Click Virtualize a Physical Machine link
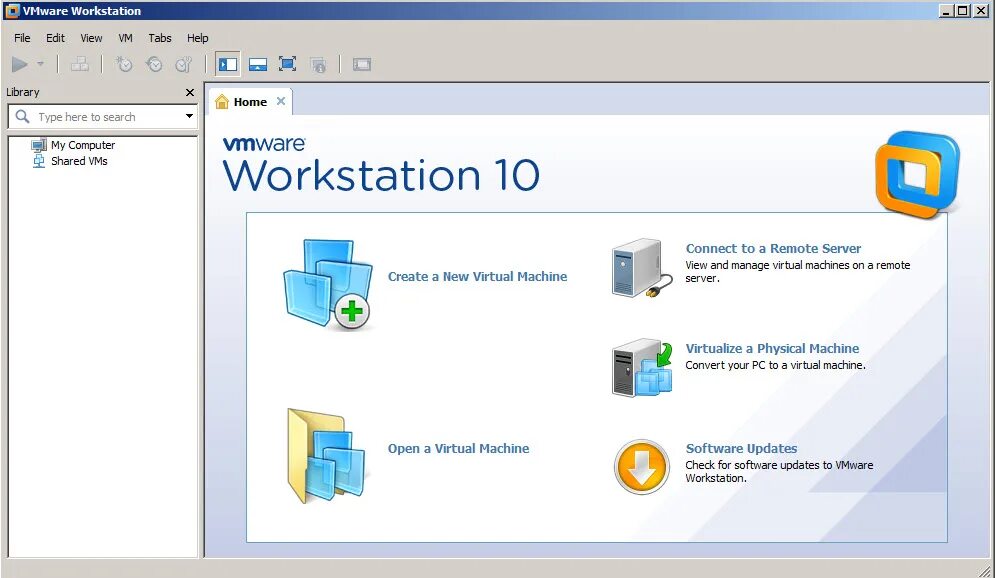The height and width of the screenshot is (578, 995). click(772, 348)
